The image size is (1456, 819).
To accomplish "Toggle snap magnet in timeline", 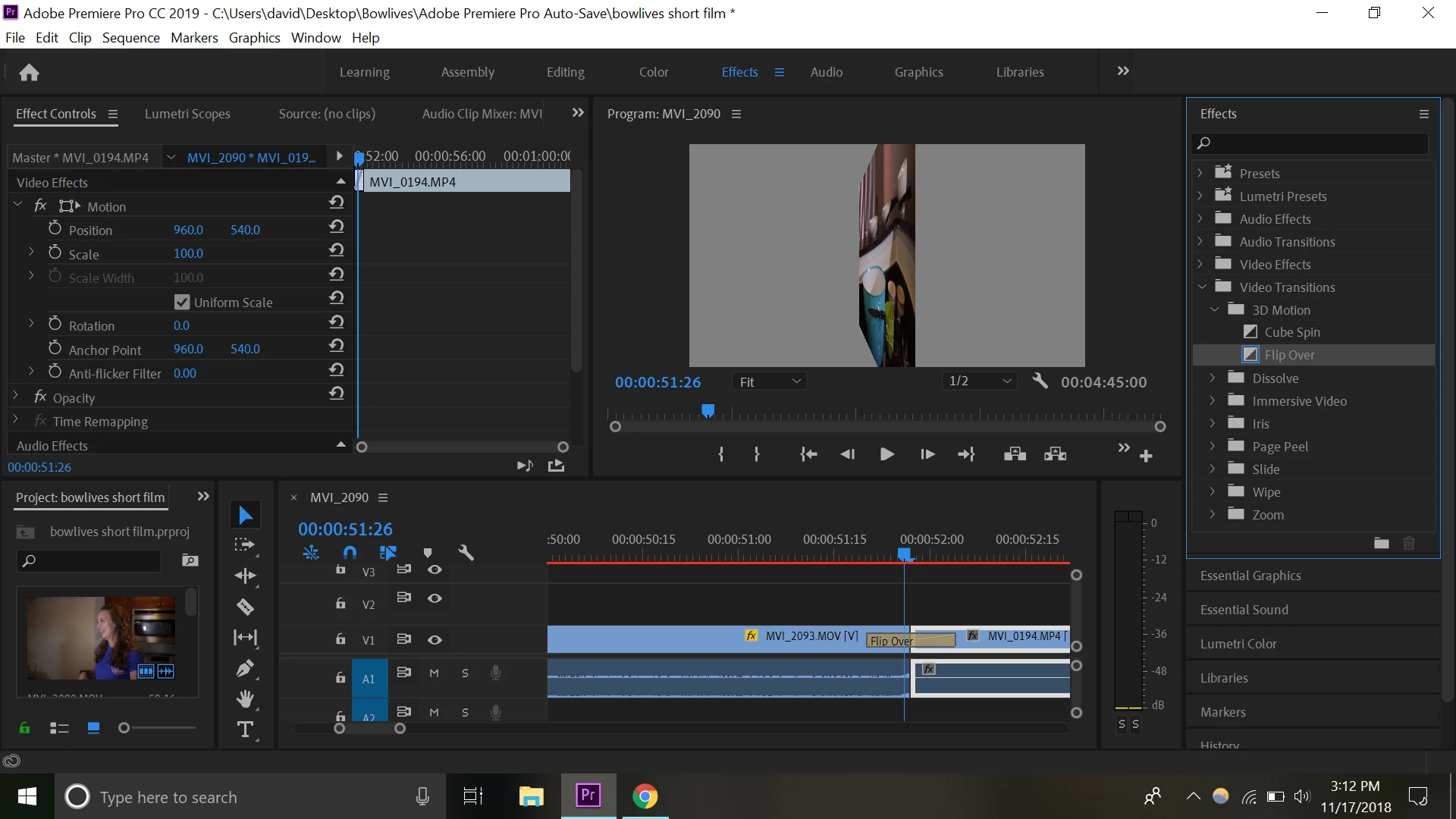I will (350, 553).
